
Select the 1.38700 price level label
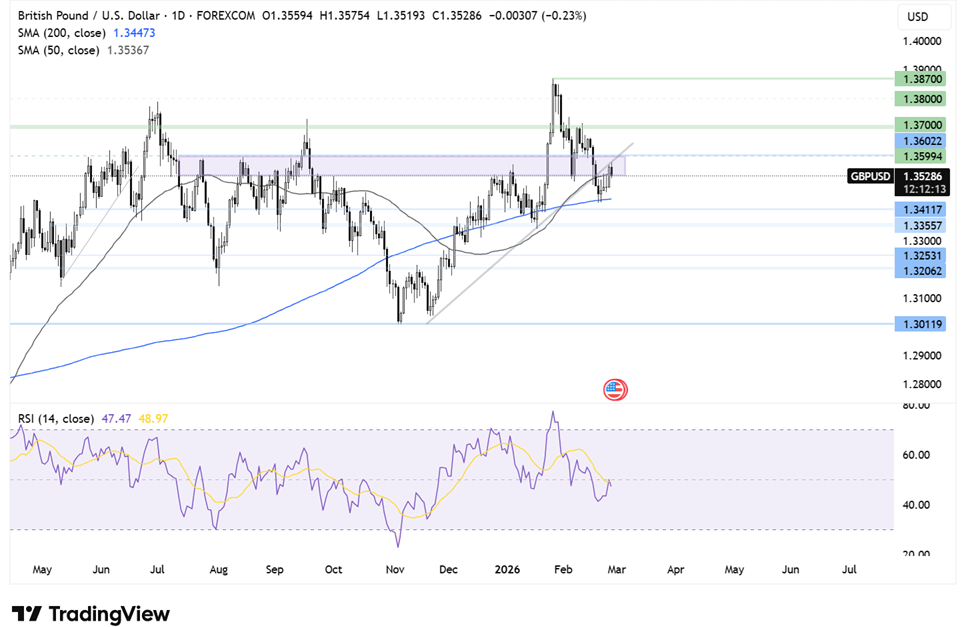click(x=920, y=79)
